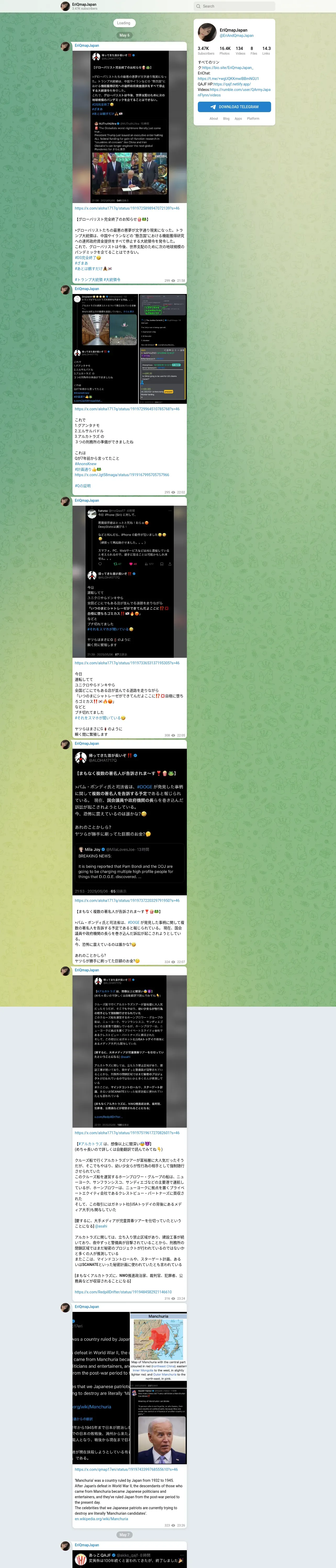Open the x.com status link ending 791950?s=46
Screen dimensions: 336x1568
click(127, 900)
